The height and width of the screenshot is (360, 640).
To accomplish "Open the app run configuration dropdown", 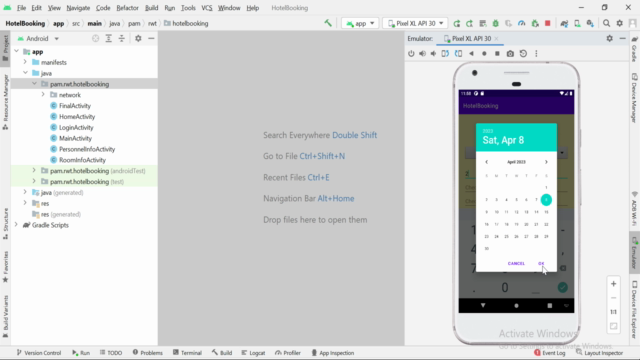I will [360, 23].
